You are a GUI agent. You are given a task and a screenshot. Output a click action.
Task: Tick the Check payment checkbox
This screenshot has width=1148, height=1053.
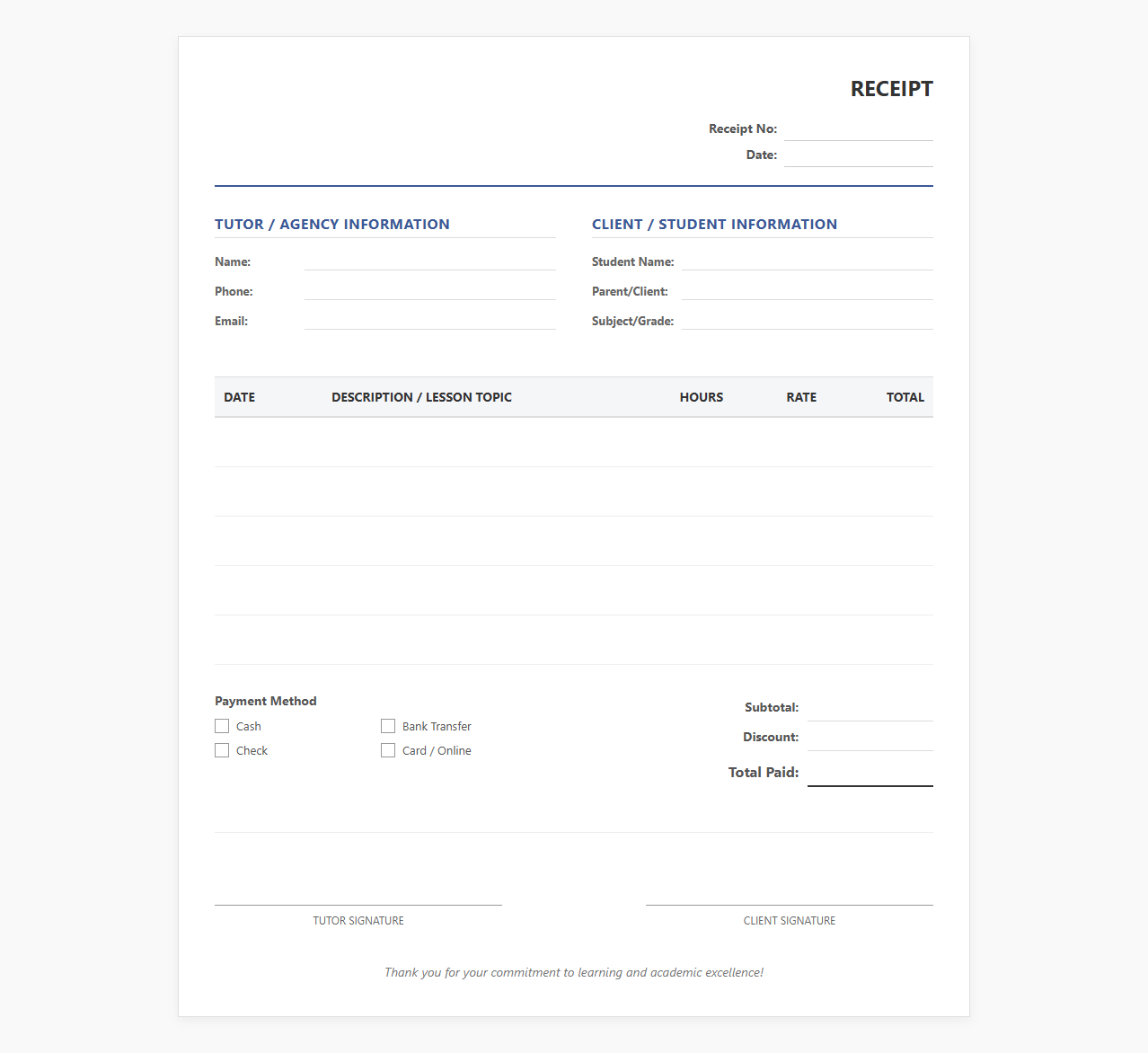tap(222, 750)
